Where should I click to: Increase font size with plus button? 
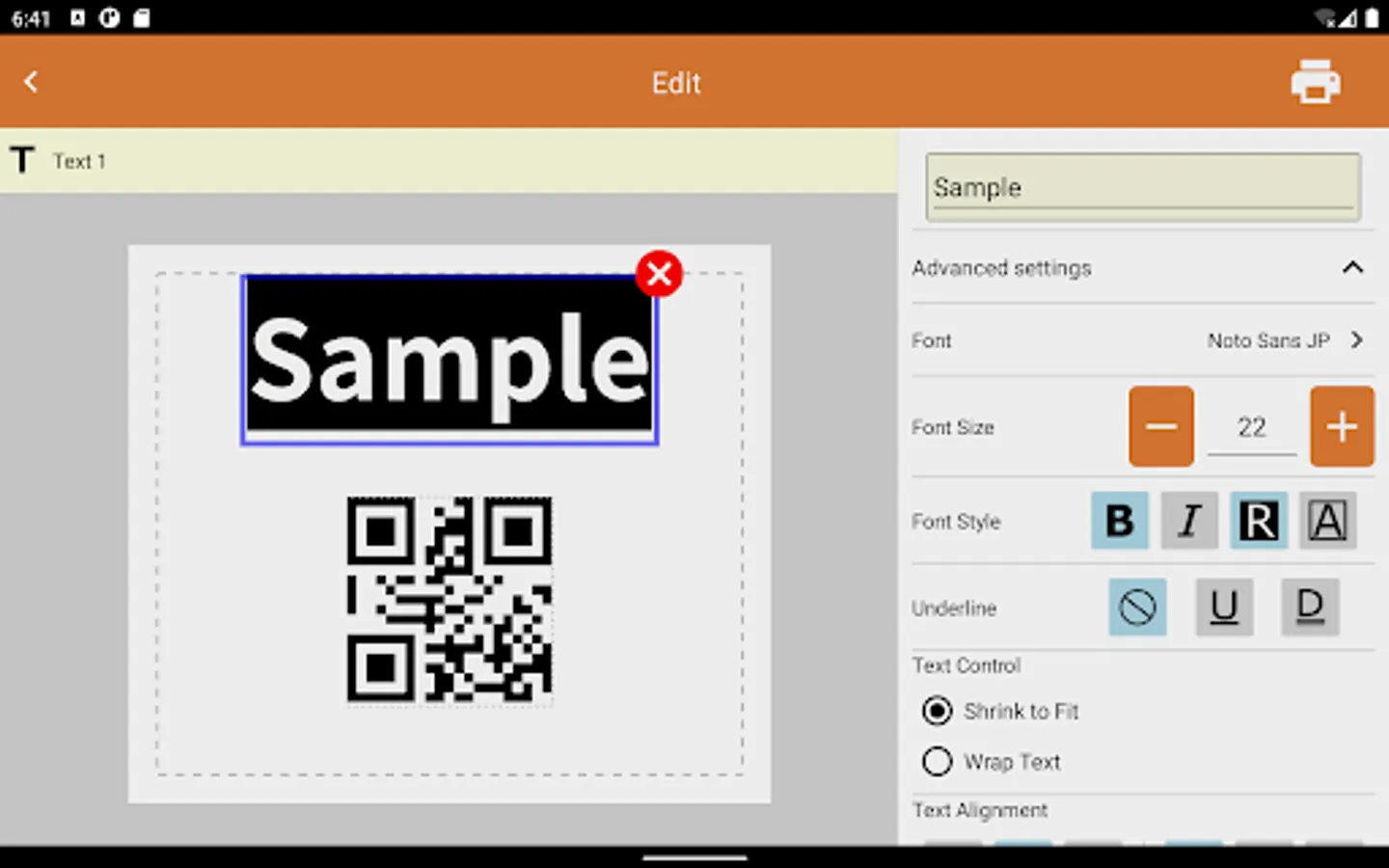(x=1342, y=427)
